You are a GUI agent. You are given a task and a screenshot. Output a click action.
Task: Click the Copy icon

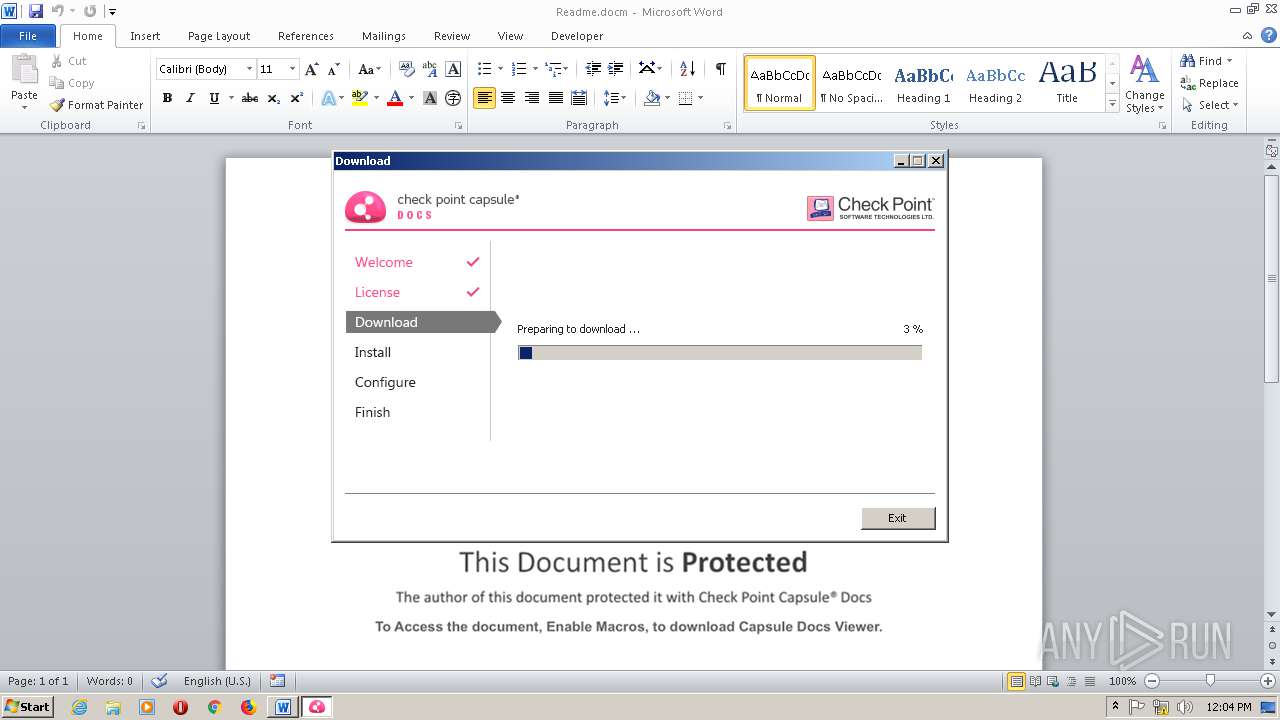[x=57, y=83]
